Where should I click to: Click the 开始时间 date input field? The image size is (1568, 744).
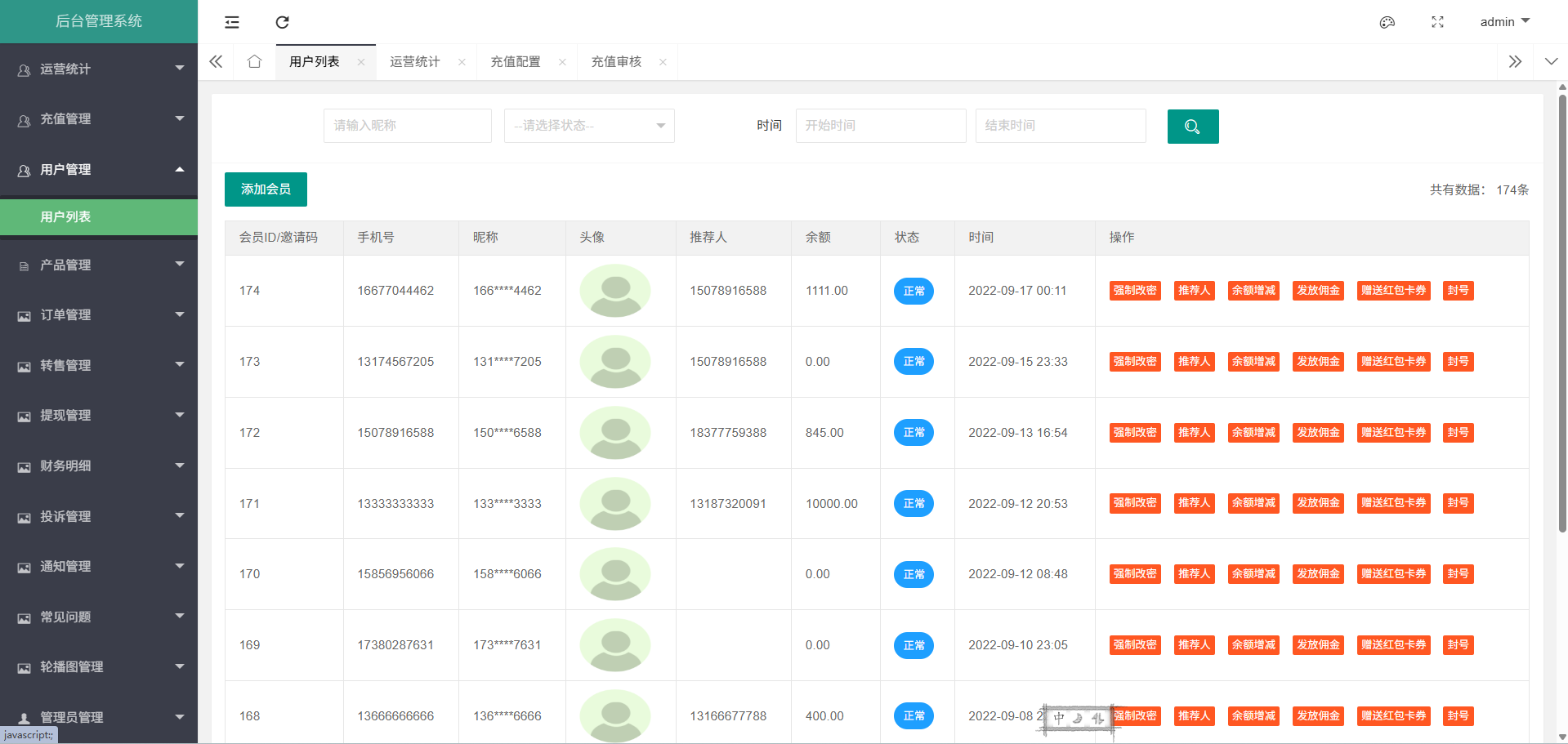[880, 126]
